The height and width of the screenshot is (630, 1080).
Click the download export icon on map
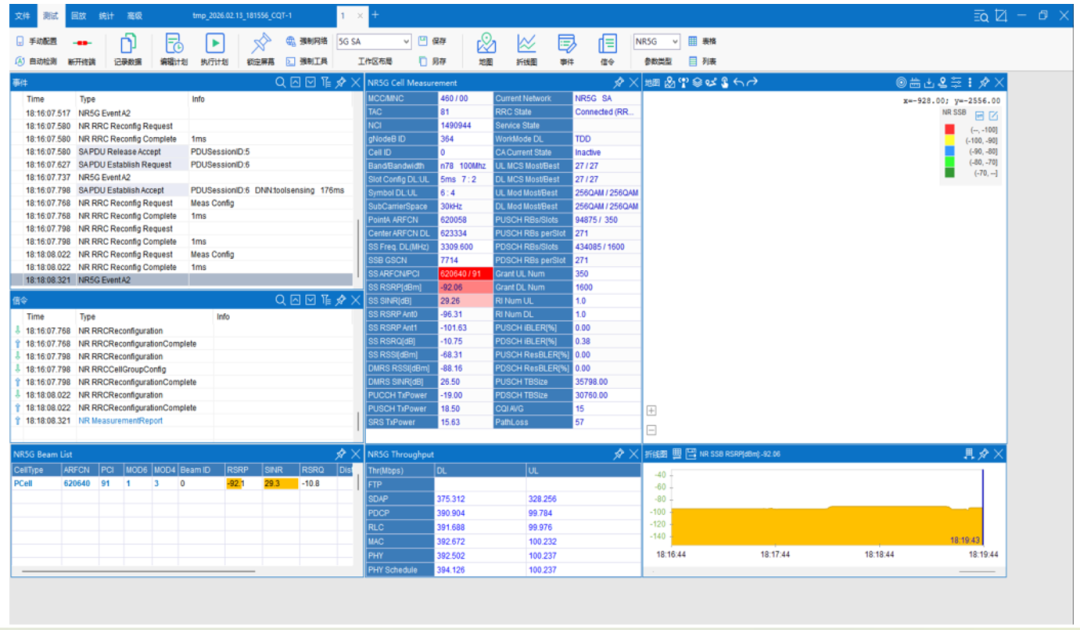tap(928, 83)
